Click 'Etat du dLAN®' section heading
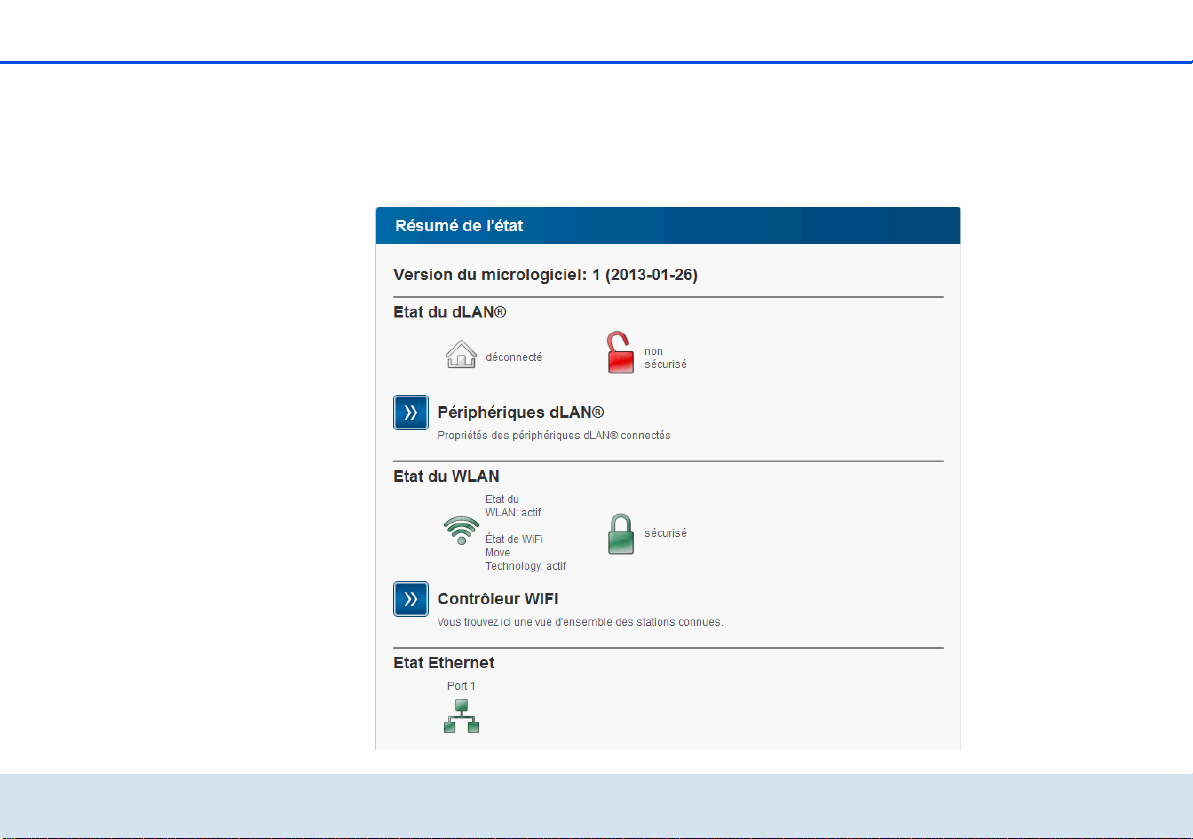The width and height of the screenshot is (1193, 839). click(450, 312)
